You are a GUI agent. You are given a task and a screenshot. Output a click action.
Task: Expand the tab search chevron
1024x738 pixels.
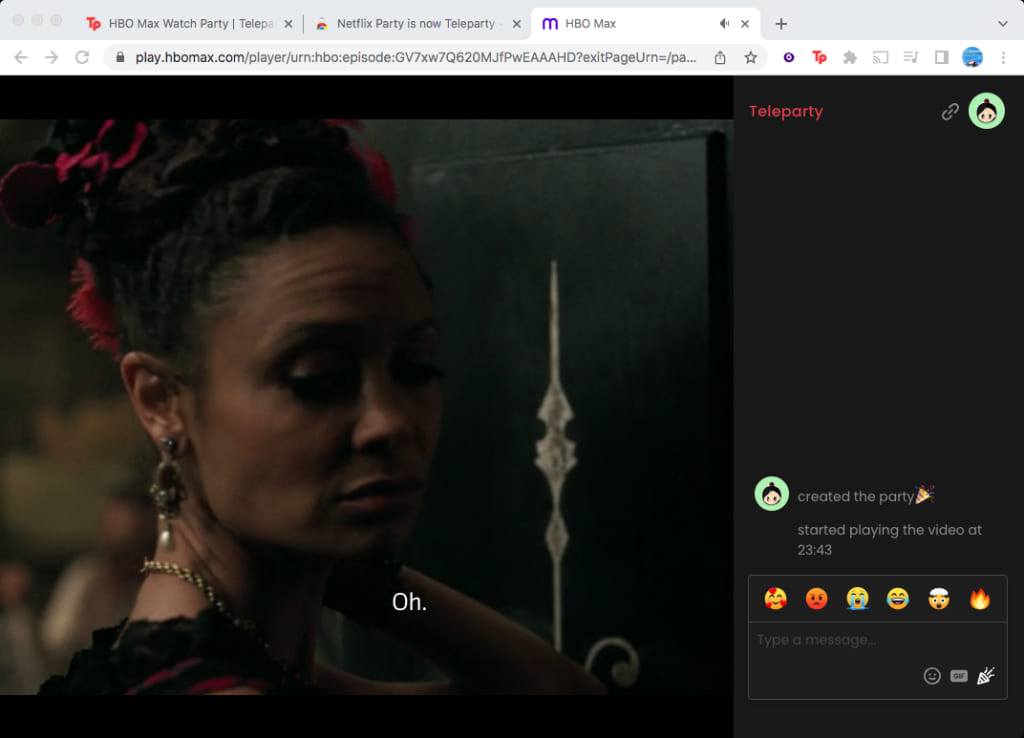tap(1003, 23)
